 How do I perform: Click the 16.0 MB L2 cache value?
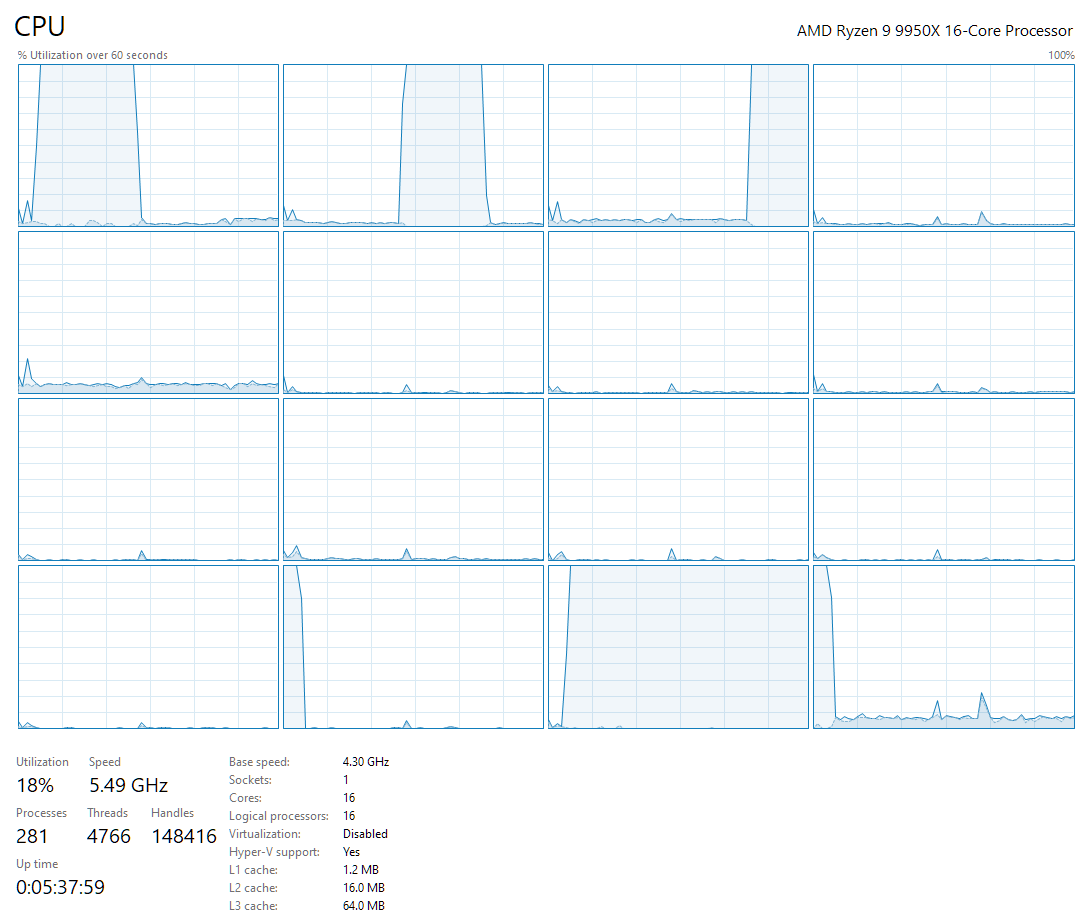363,888
